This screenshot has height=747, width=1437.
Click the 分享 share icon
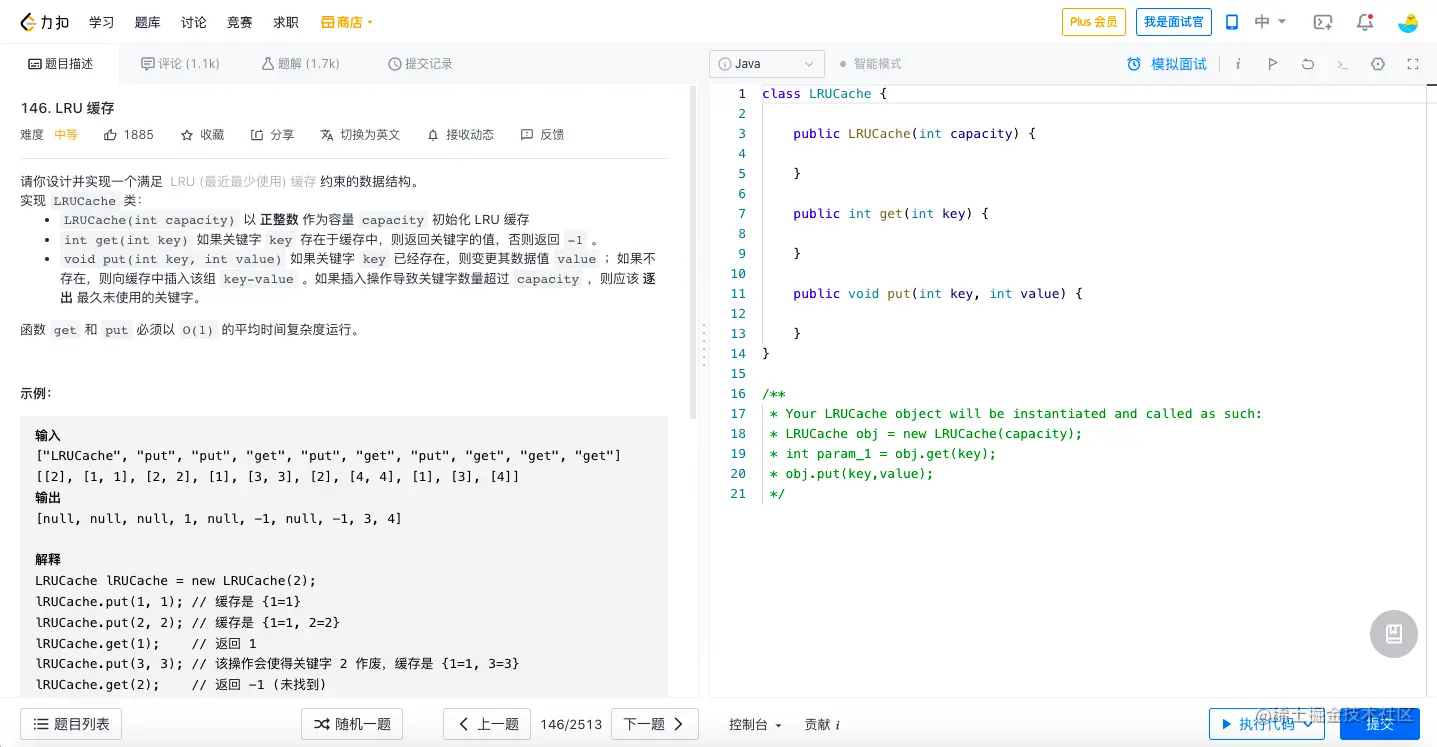click(x=272, y=134)
